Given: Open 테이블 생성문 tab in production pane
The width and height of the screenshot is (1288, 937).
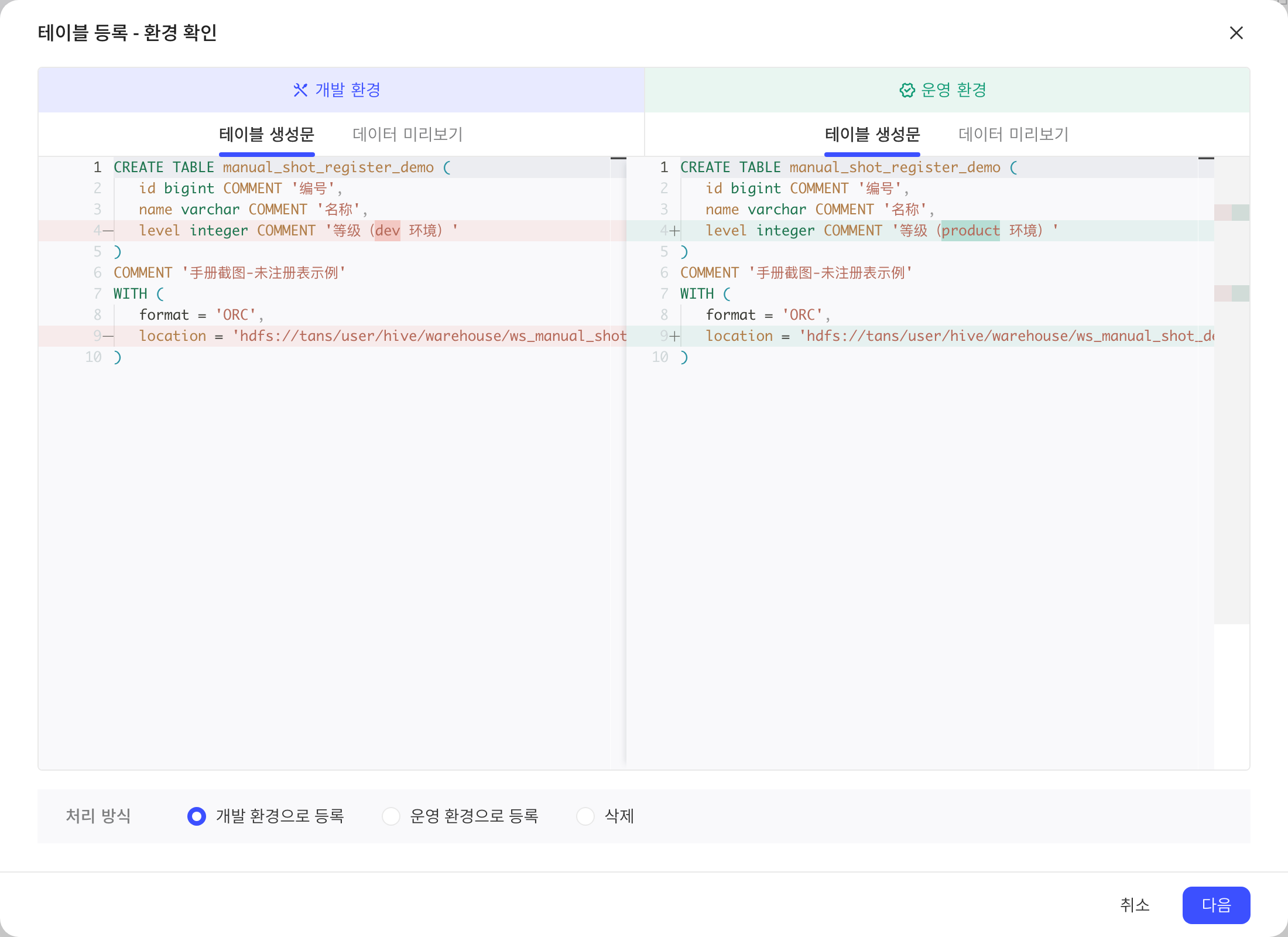Looking at the screenshot, I should coord(872,135).
